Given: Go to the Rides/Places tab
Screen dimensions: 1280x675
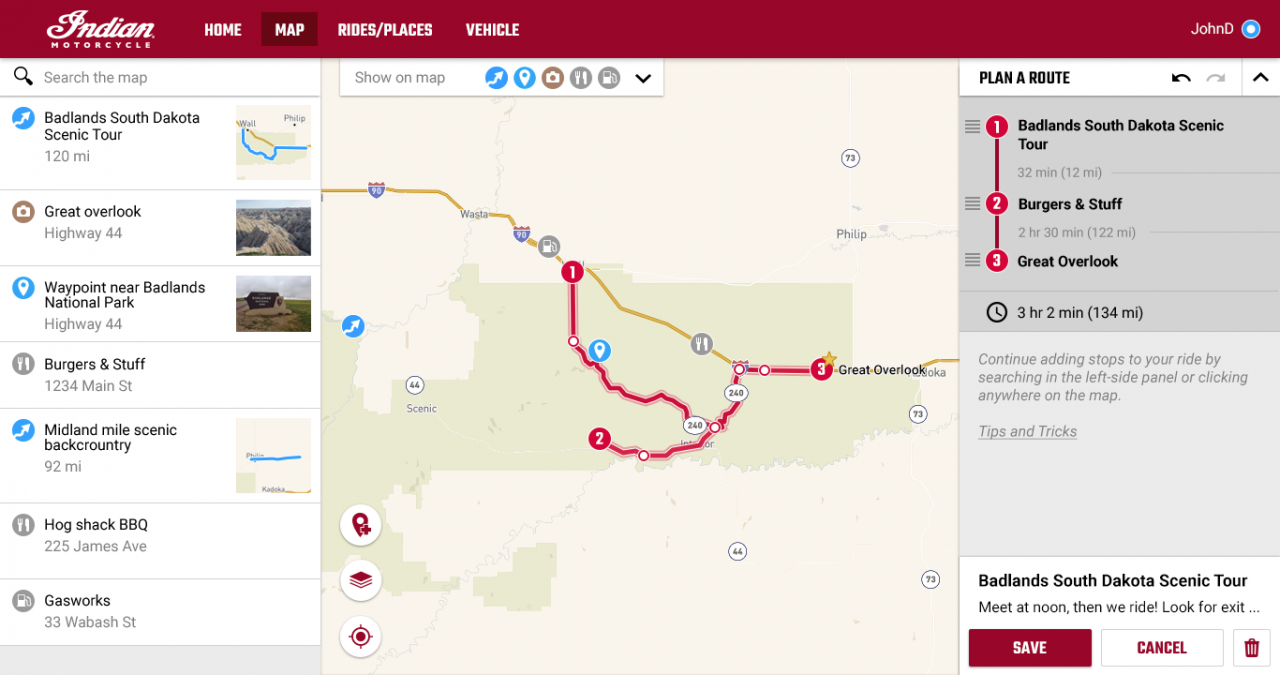Looking at the screenshot, I should 385,30.
